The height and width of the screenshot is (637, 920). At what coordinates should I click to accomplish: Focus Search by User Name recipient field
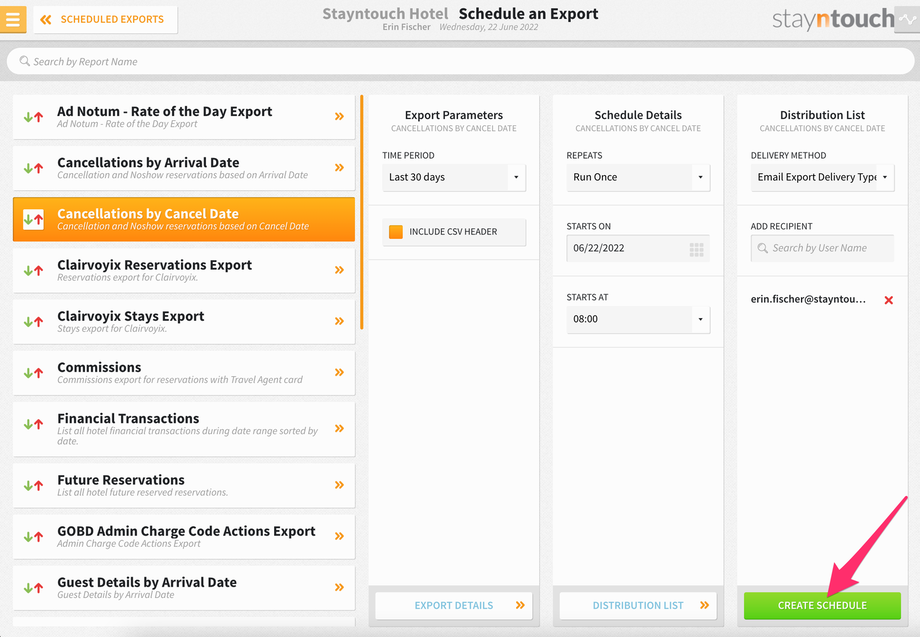(822, 248)
